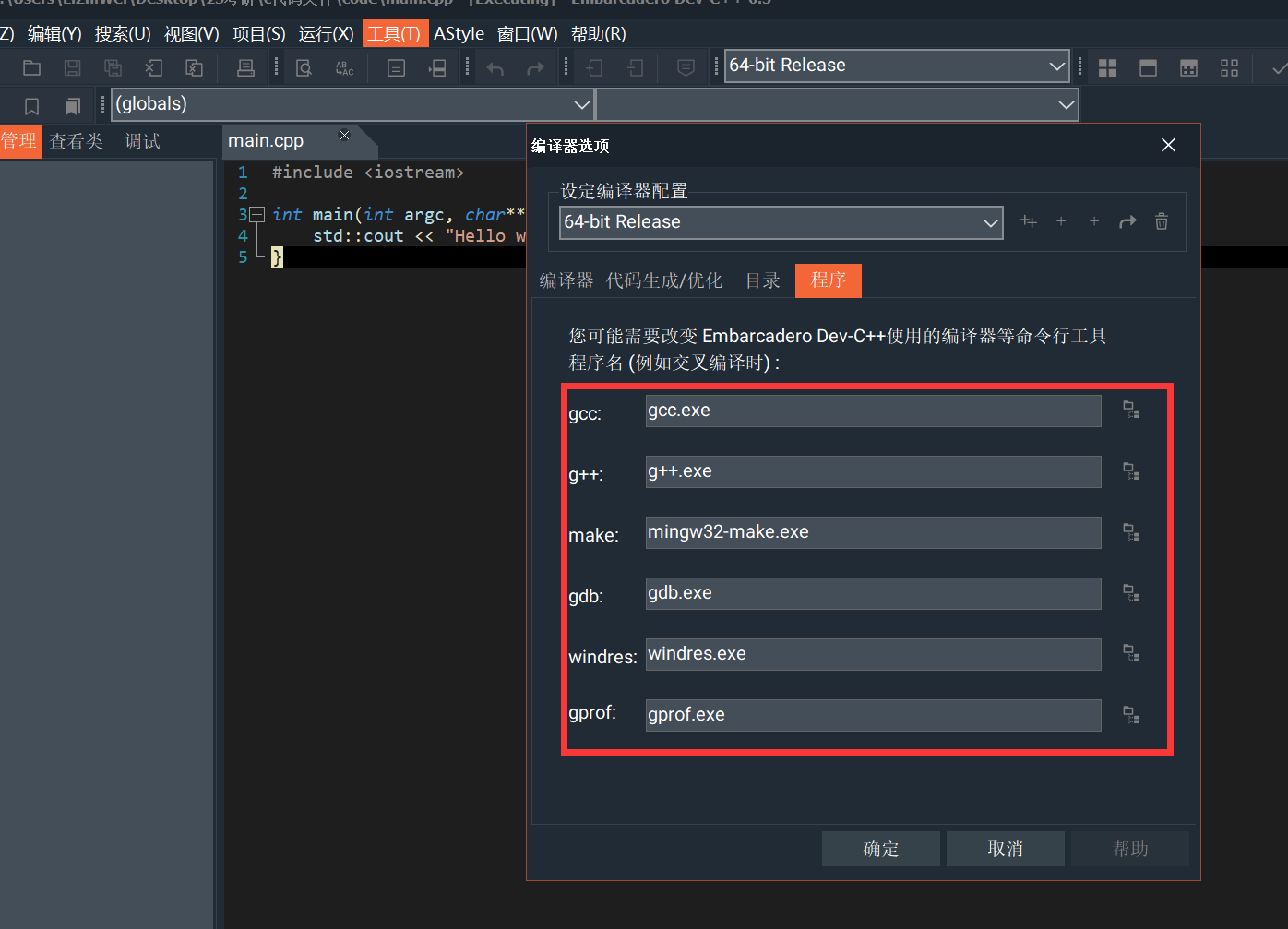Select the 程序 tab
This screenshot has width=1288, height=929.
[829, 280]
